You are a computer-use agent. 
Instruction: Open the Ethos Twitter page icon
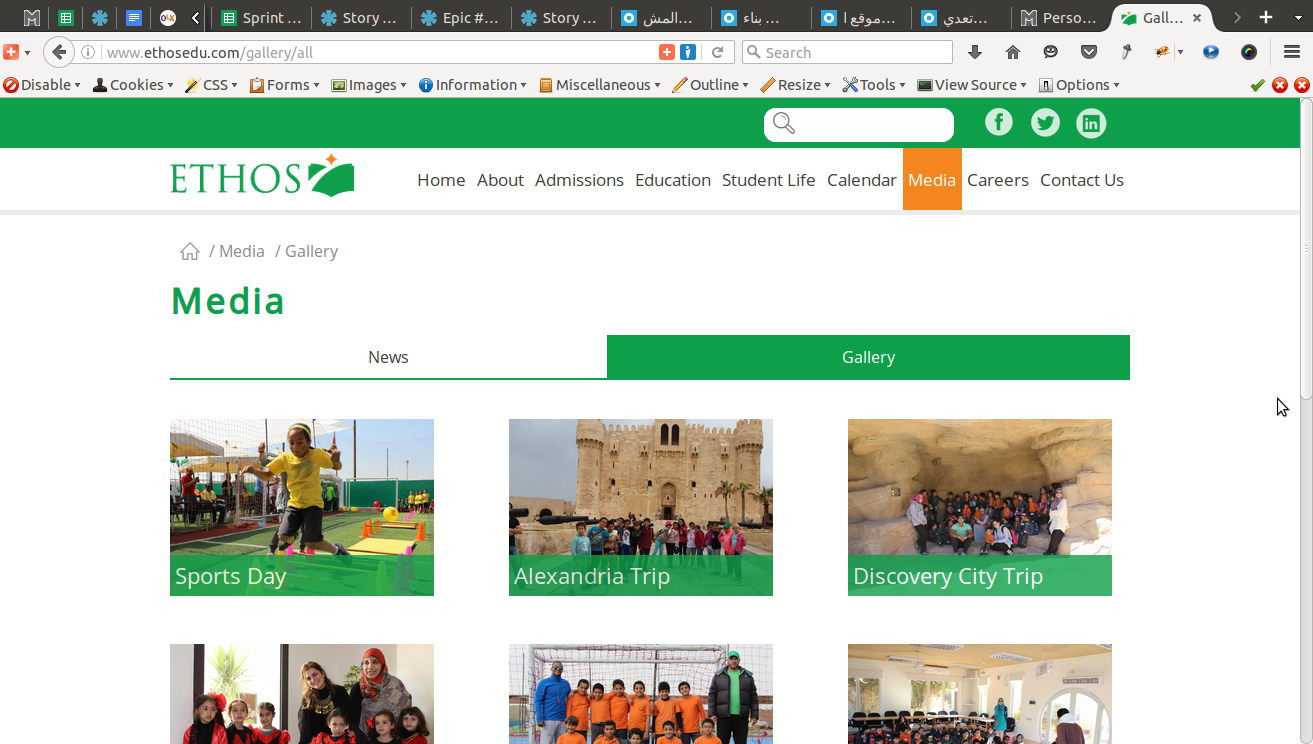click(x=1045, y=123)
